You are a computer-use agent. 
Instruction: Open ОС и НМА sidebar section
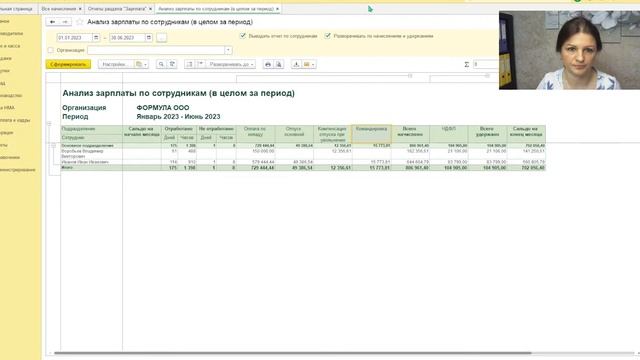pos(7,108)
